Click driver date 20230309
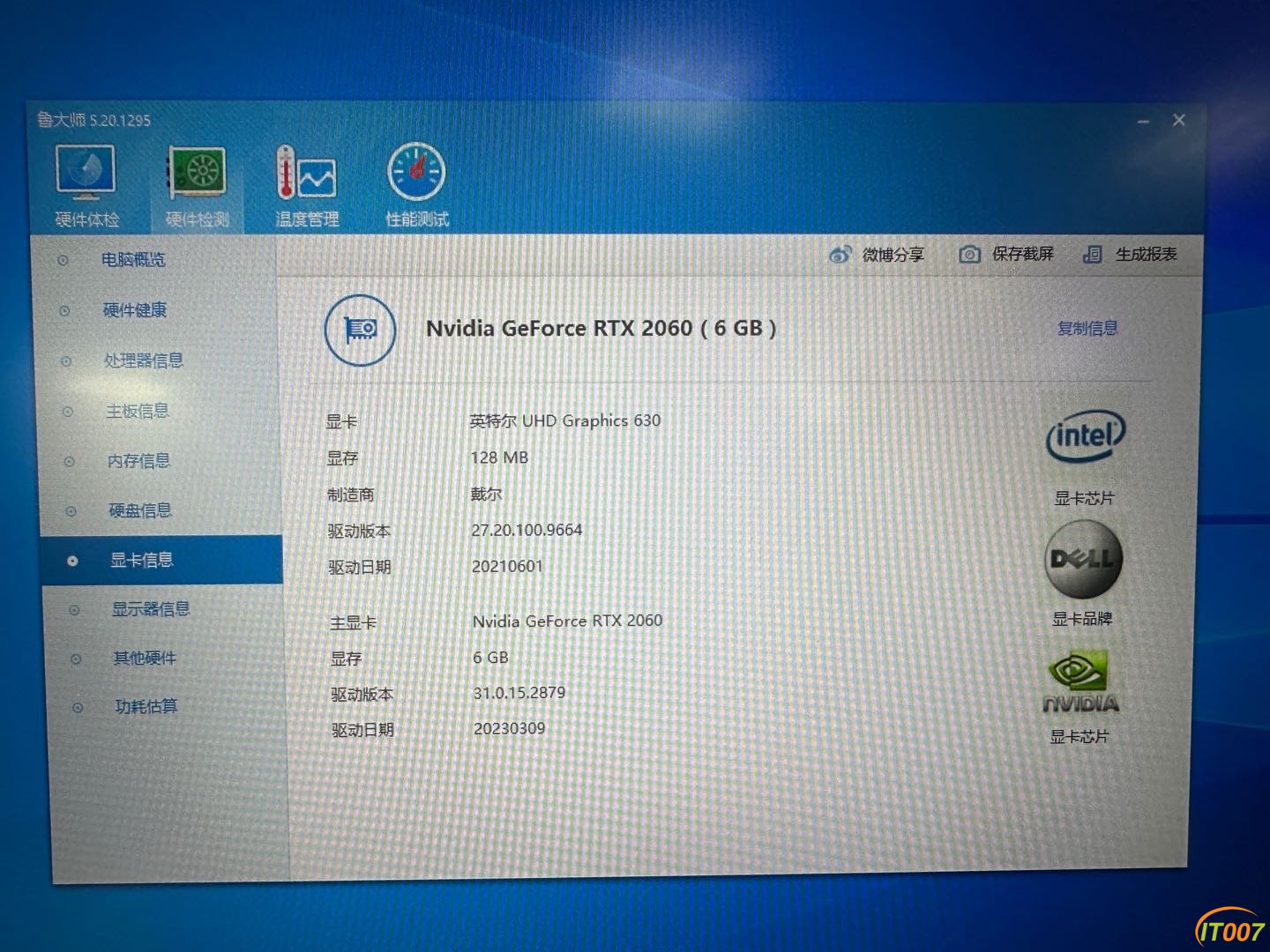 510,729
